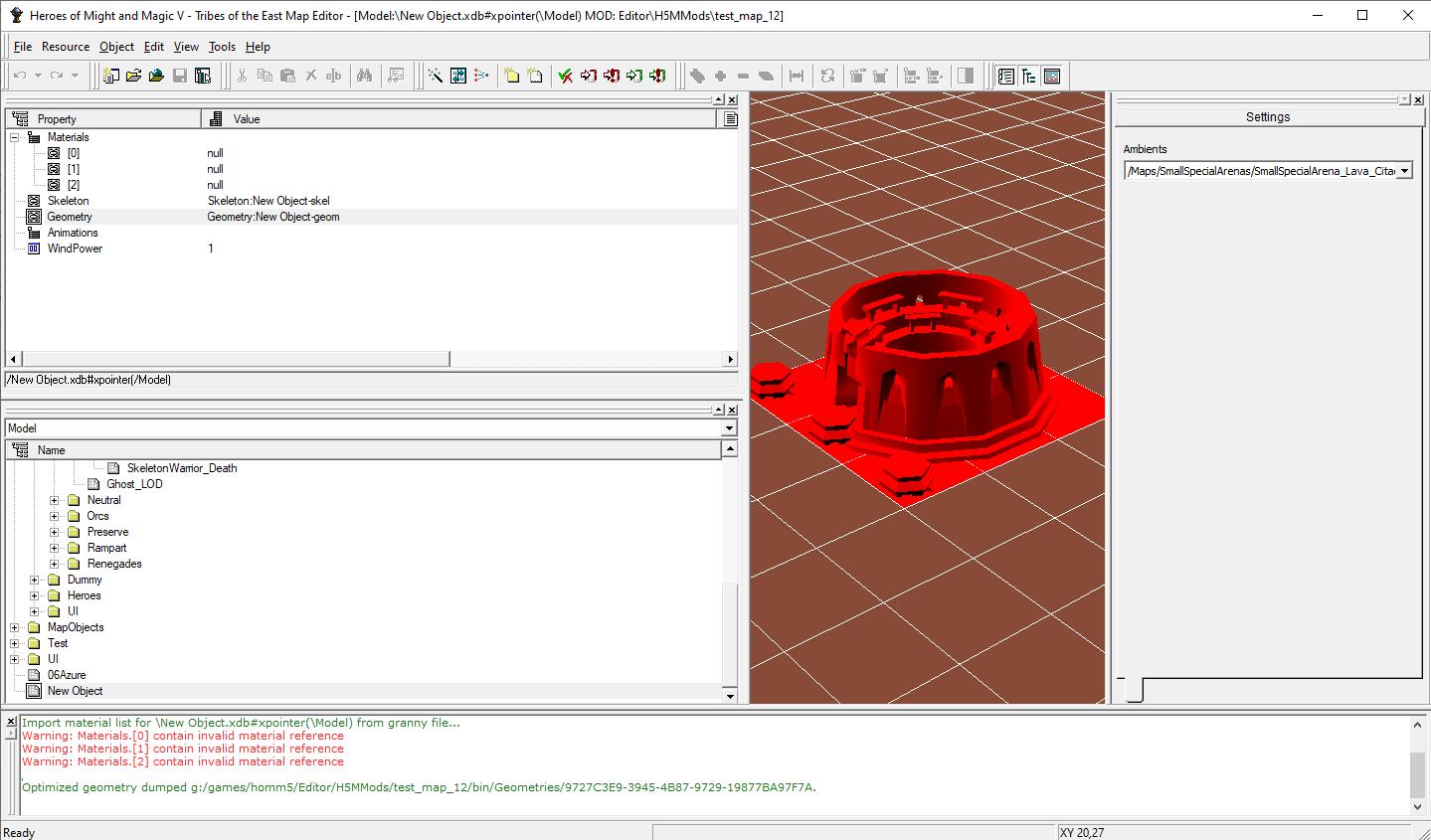
Task: Expand the Rampart folder
Action: coord(55,548)
